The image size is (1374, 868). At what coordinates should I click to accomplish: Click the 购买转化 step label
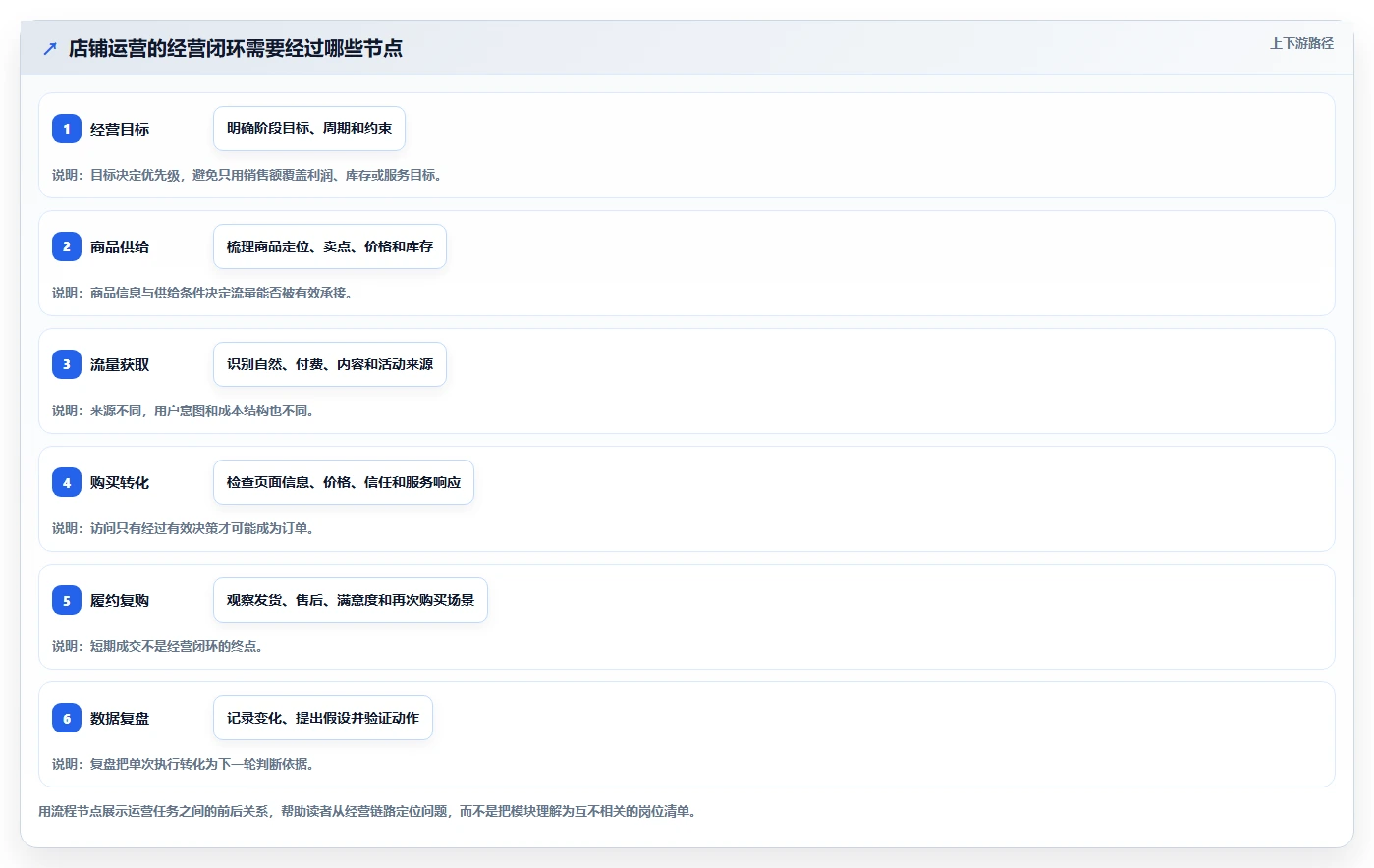click(x=120, y=482)
